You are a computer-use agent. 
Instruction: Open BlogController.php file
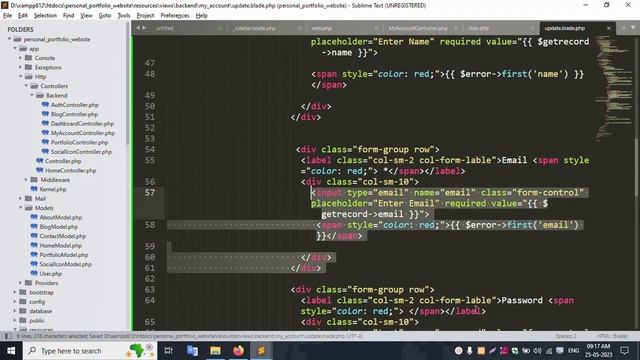point(74,114)
